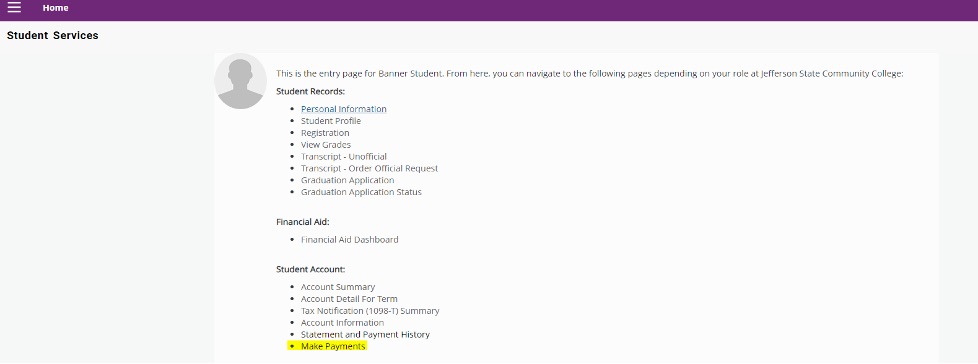978x364 pixels.
Task: Open the hamburger menu icon
Action: tap(14, 7)
